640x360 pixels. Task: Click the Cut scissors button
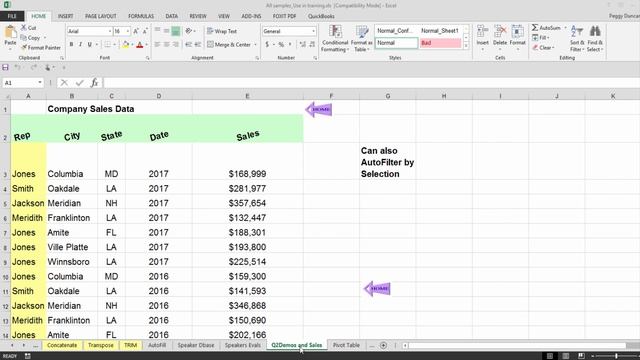(x=29, y=28)
